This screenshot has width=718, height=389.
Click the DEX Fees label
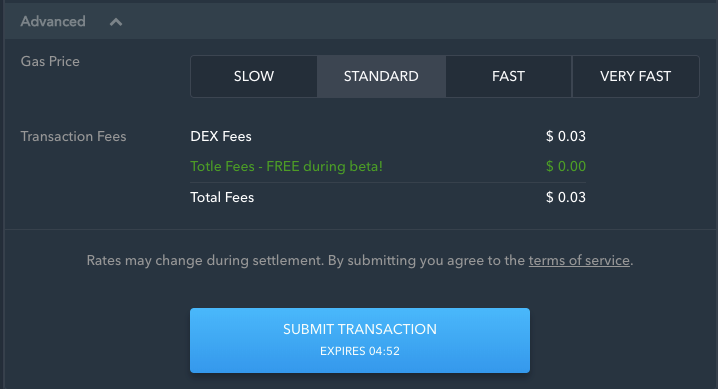(x=221, y=136)
